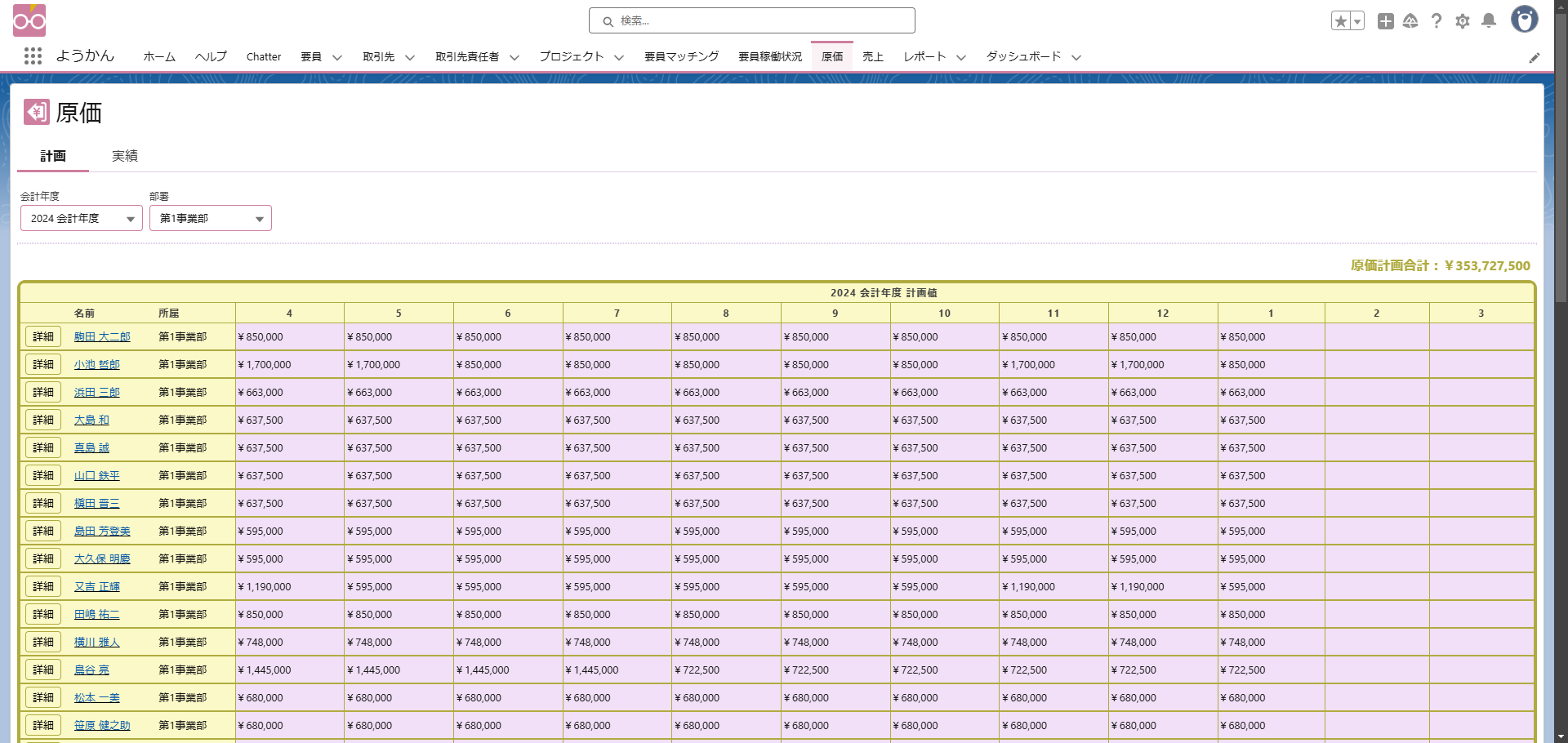Open the notifications bell icon

click(1489, 21)
